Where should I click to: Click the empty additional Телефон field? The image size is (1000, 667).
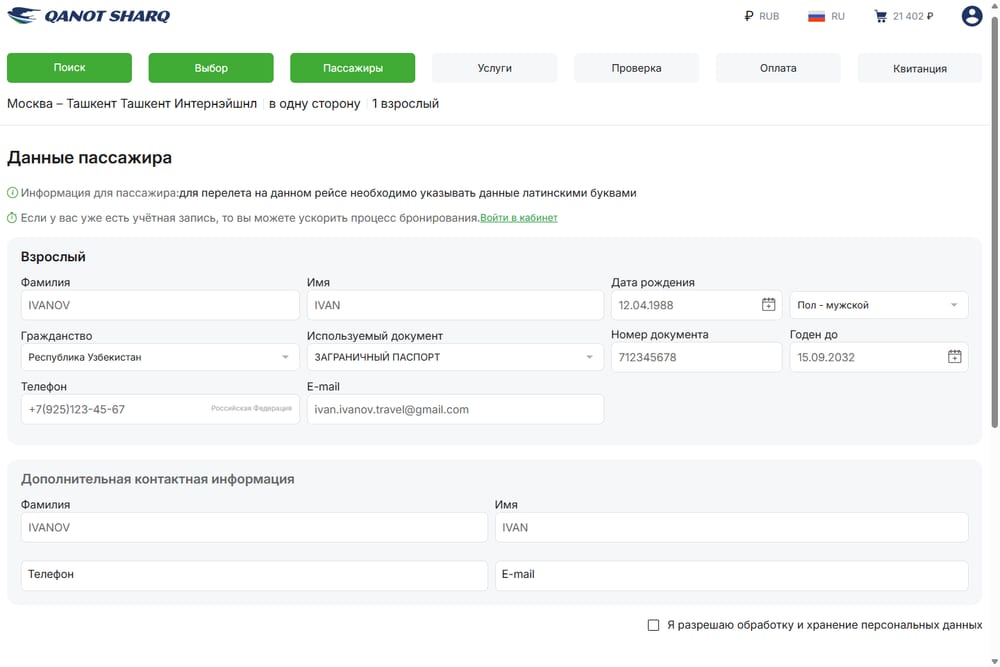coord(254,575)
